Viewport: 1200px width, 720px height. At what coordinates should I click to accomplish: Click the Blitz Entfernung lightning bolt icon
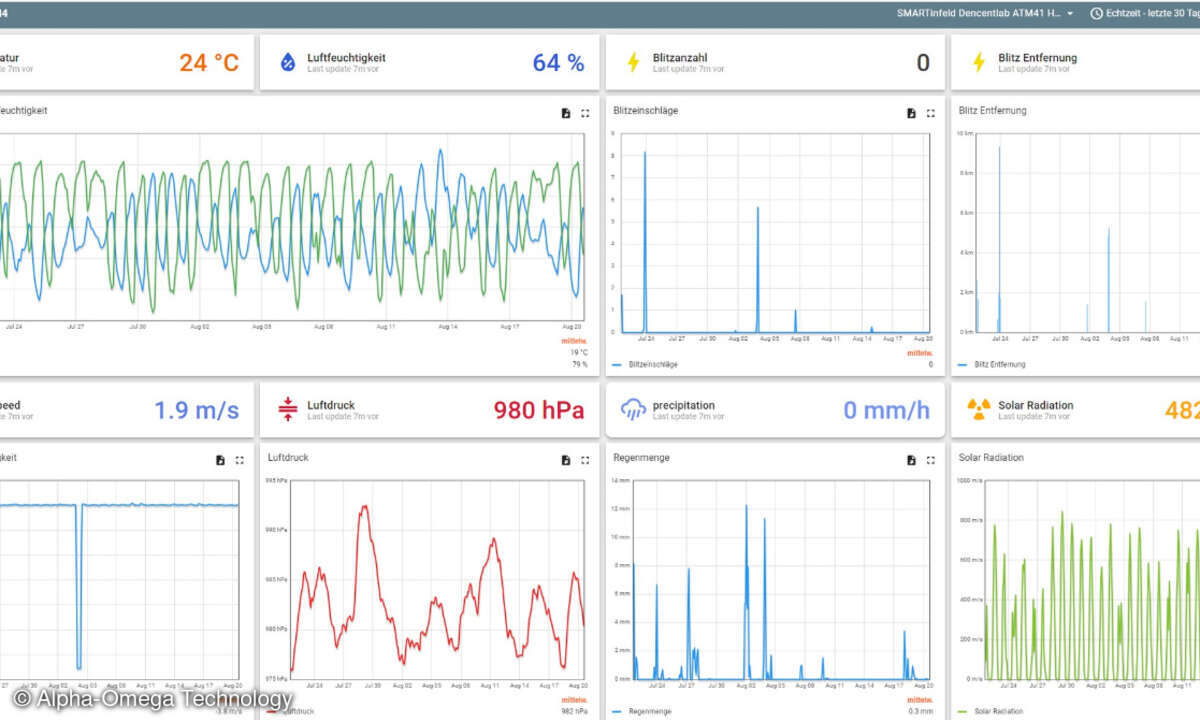tap(978, 63)
